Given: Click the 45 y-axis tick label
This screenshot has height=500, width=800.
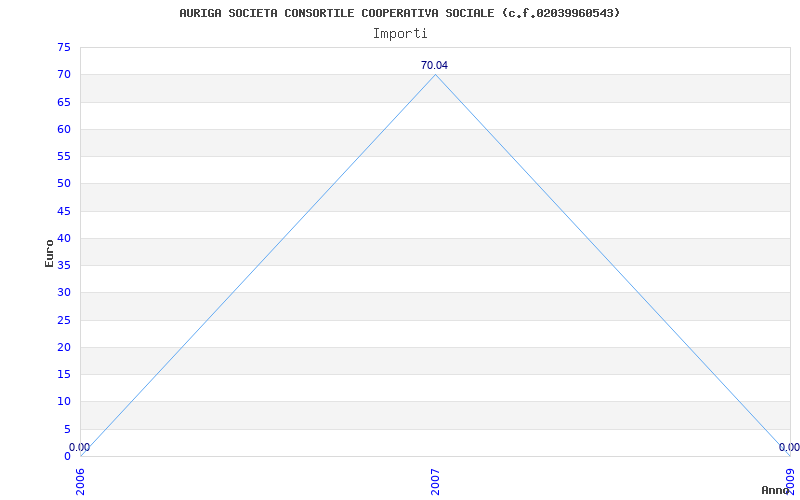Looking at the screenshot, I should pyautogui.click(x=64, y=211).
